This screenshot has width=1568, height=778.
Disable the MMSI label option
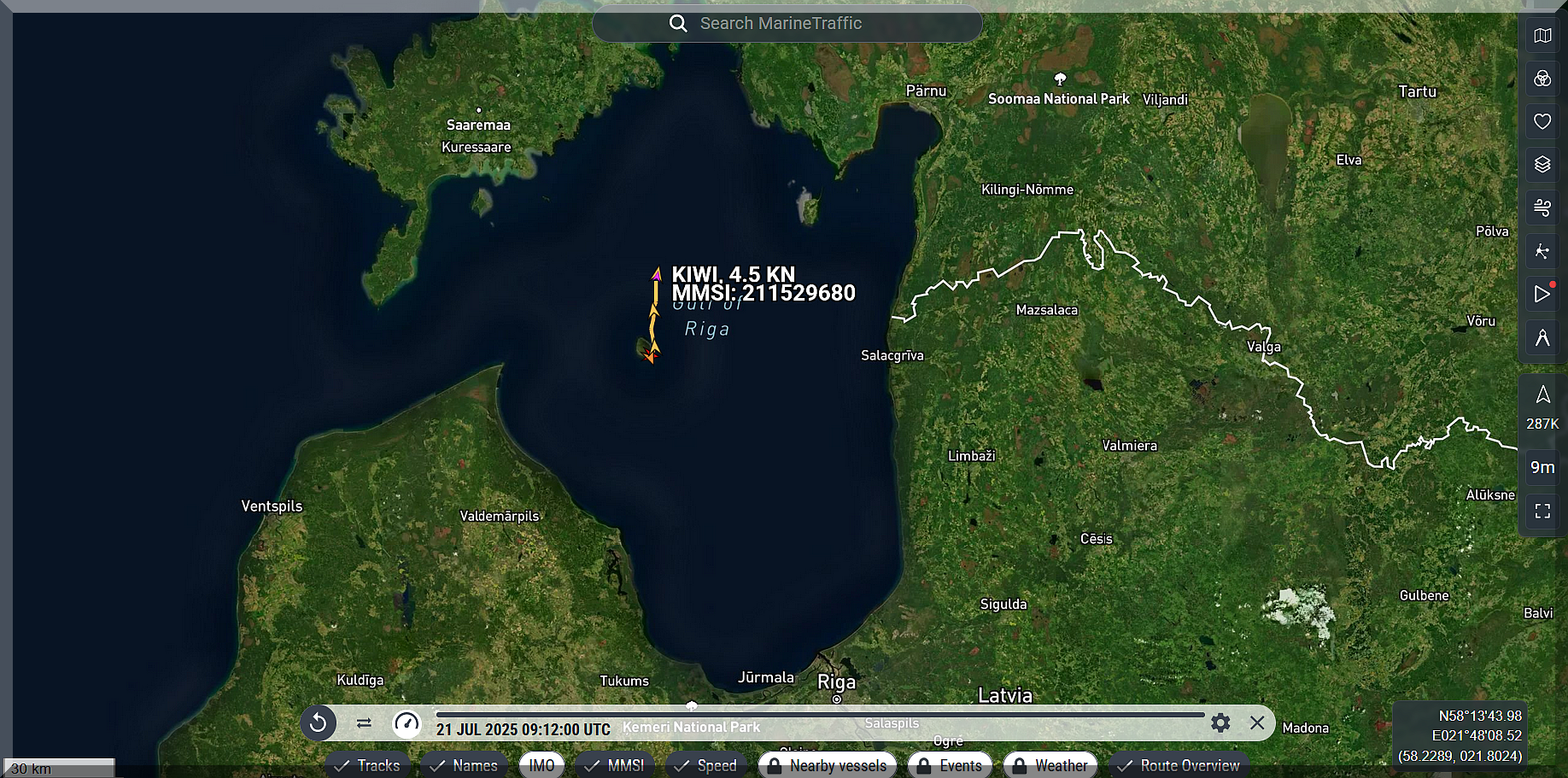615,765
